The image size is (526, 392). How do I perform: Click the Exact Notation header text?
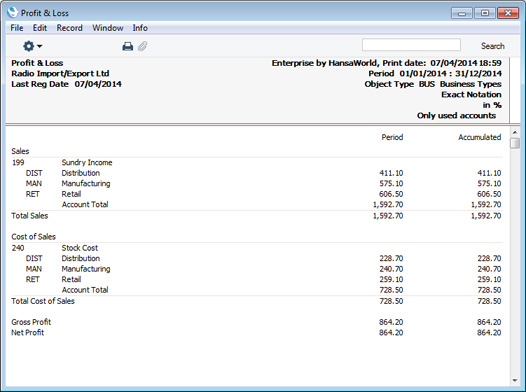pos(471,95)
